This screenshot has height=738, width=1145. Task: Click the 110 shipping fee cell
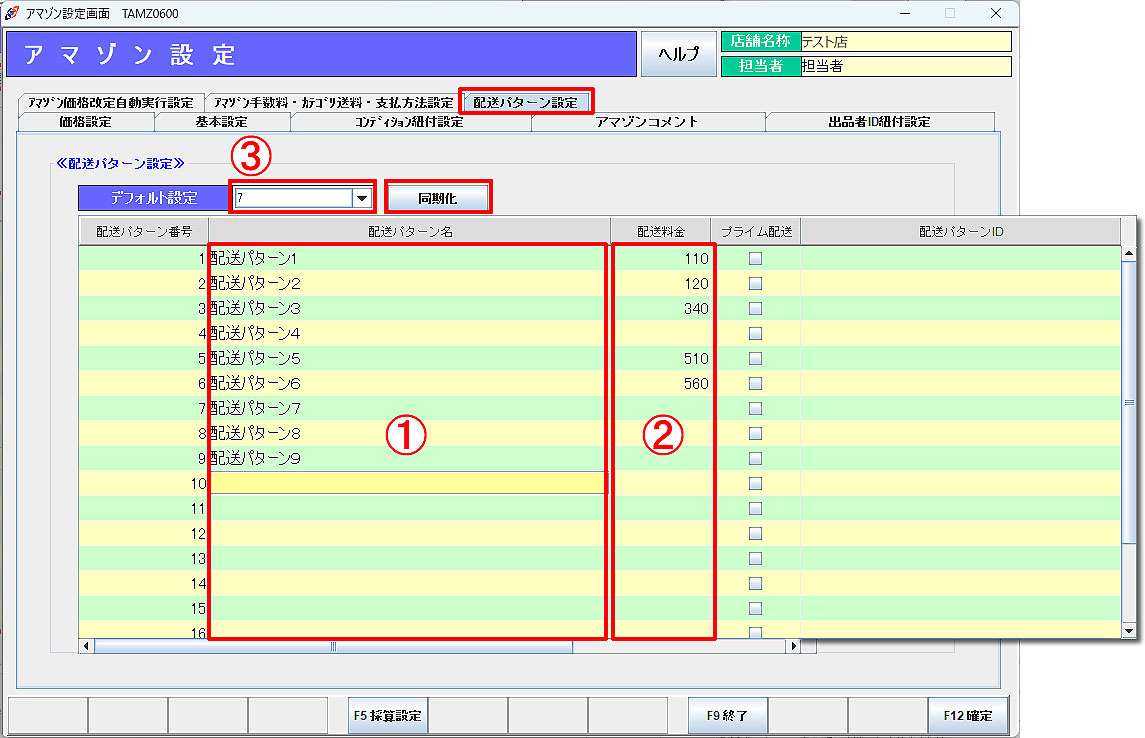(661, 258)
